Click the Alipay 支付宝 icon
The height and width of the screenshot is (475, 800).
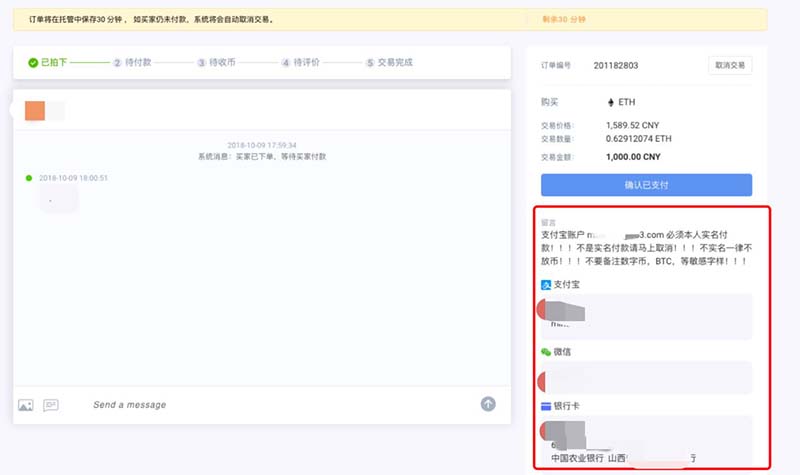coord(546,285)
